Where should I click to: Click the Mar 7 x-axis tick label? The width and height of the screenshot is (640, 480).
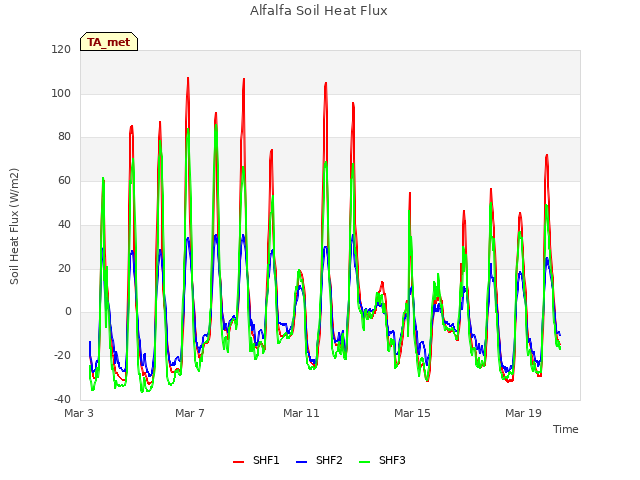tap(190, 413)
